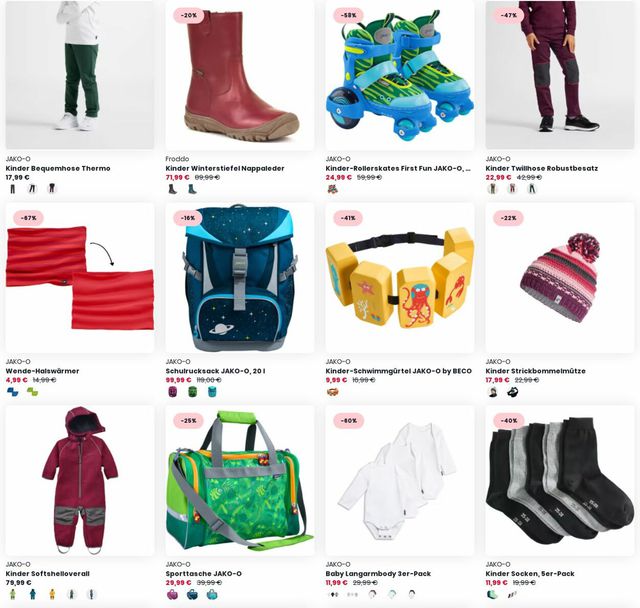
Task: View the blue-green rollerskates product image
Action: pyautogui.click(x=400, y=75)
